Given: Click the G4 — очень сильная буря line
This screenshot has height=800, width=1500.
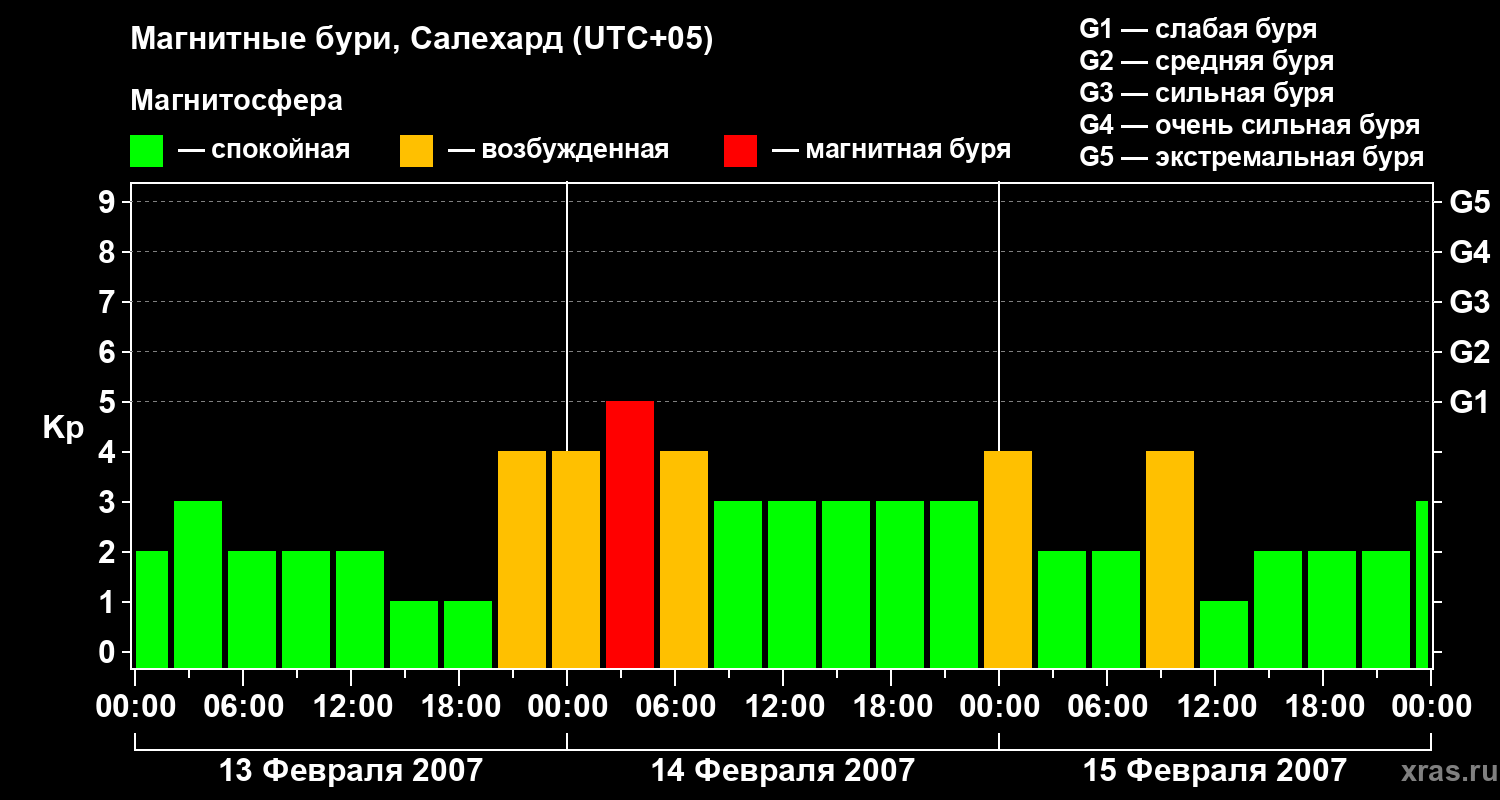Looking at the screenshot, I should point(1249,125).
